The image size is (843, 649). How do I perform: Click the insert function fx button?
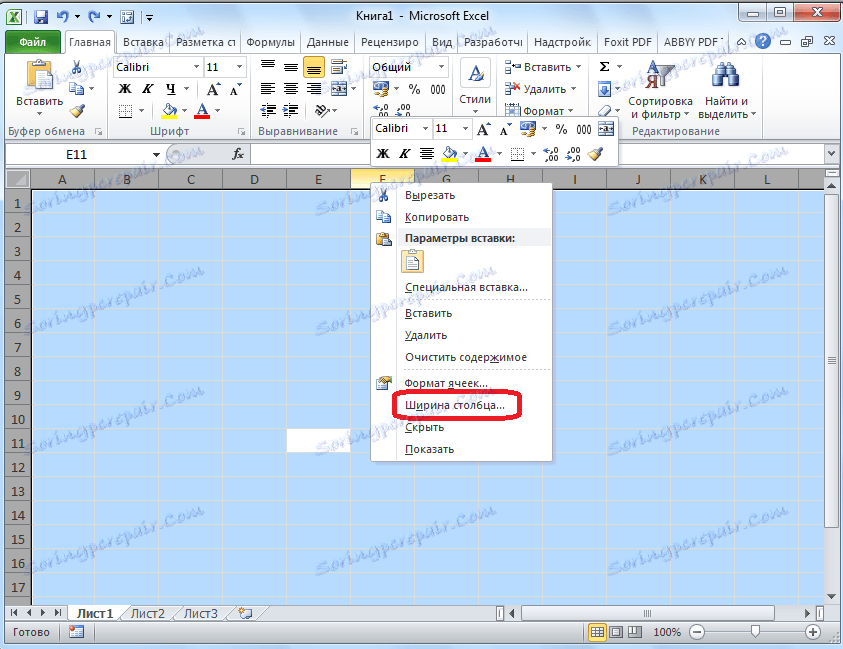pos(238,155)
